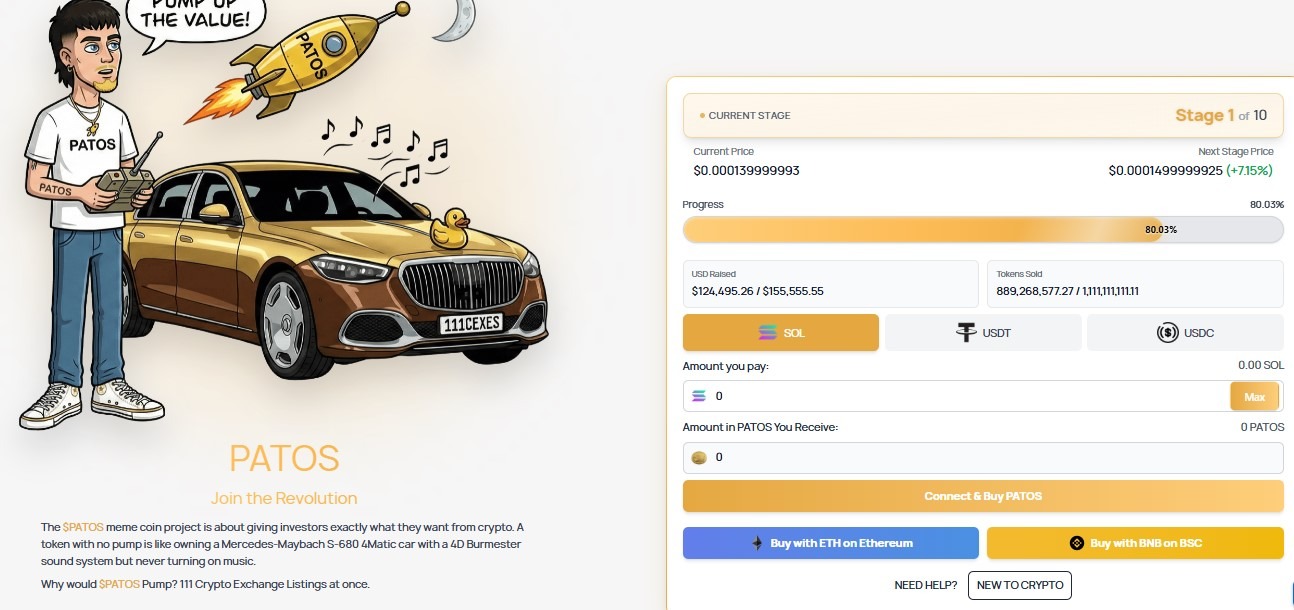Screen dimensions: 1294x610
Task: Click Buy with ETH on Ethereum
Action: 831,543
